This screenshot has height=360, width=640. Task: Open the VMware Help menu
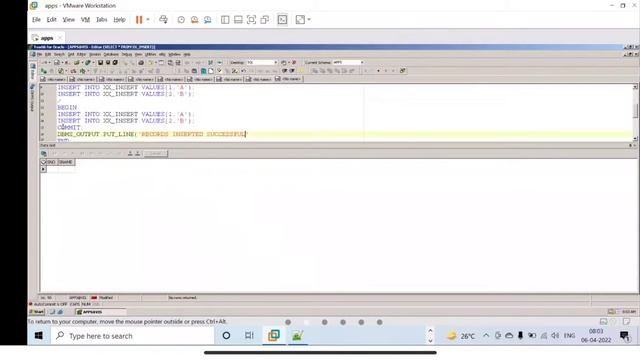point(119,20)
